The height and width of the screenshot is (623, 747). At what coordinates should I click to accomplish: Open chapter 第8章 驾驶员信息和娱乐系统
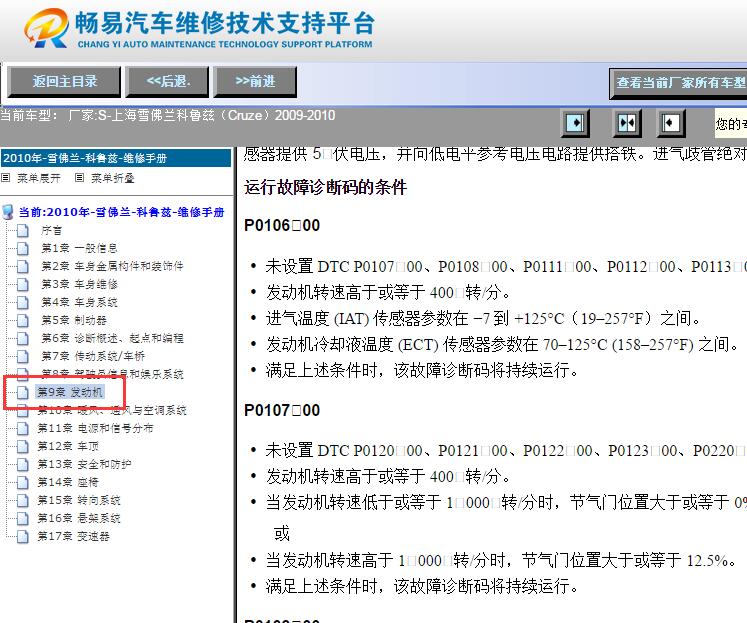pos(112,374)
